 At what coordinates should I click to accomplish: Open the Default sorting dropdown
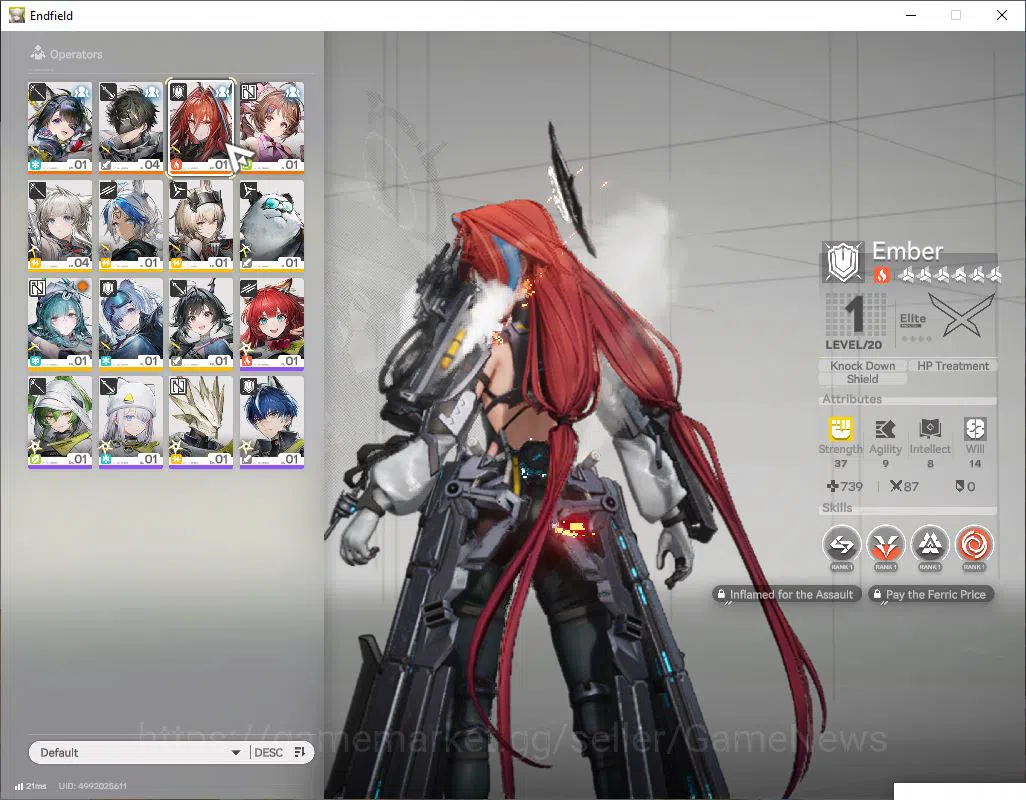(x=139, y=752)
